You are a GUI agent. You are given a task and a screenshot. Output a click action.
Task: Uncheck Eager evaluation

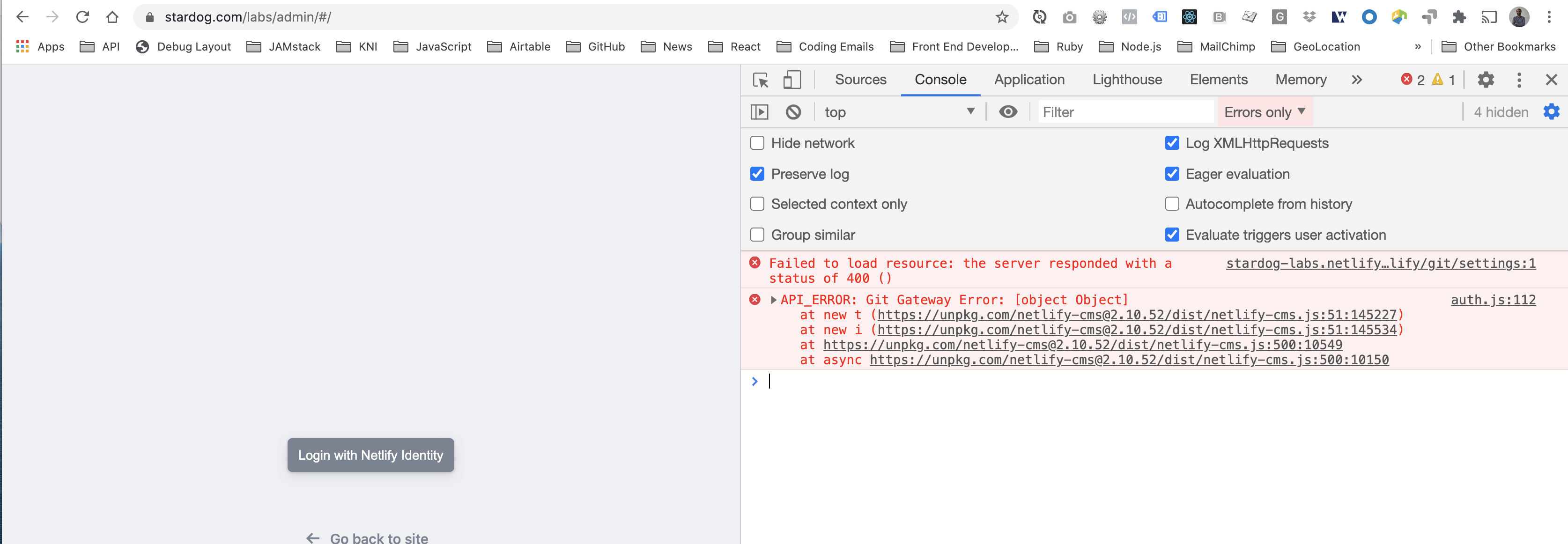tap(1172, 174)
